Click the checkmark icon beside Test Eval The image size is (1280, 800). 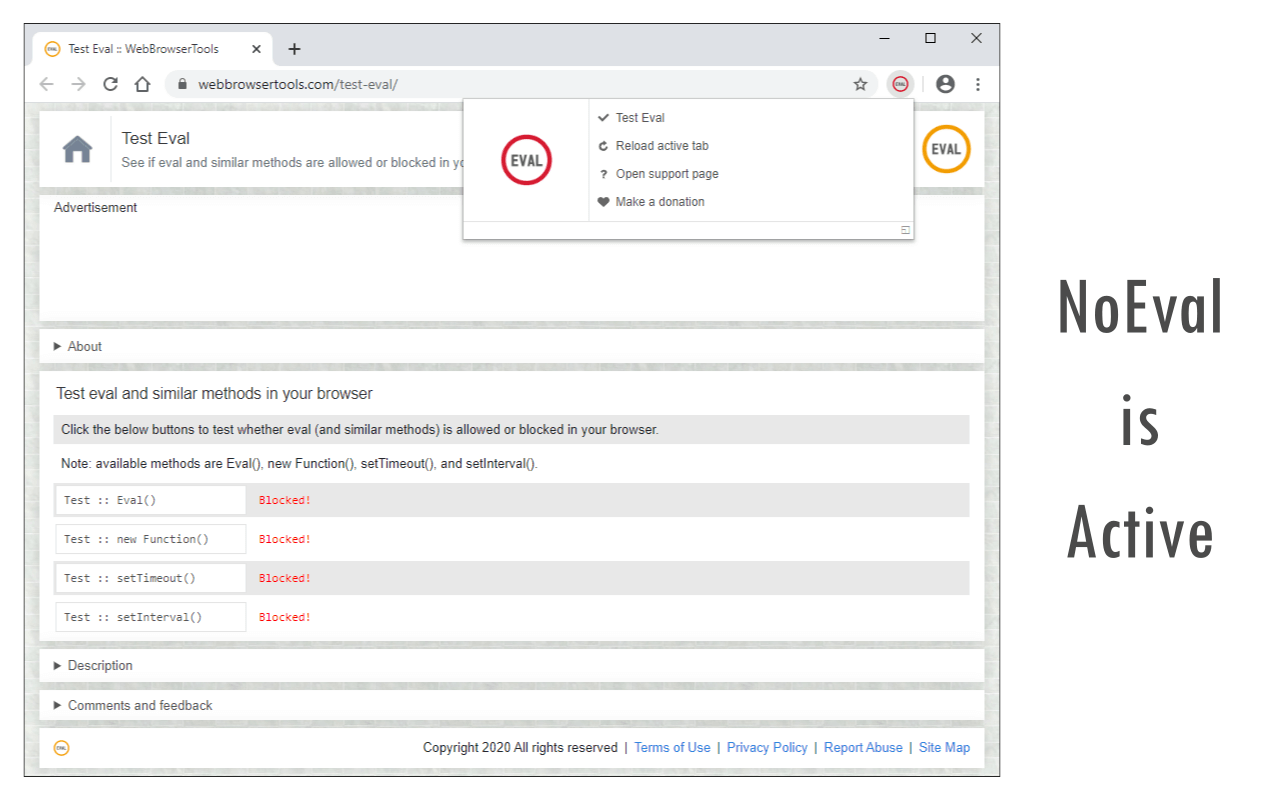click(603, 118)
